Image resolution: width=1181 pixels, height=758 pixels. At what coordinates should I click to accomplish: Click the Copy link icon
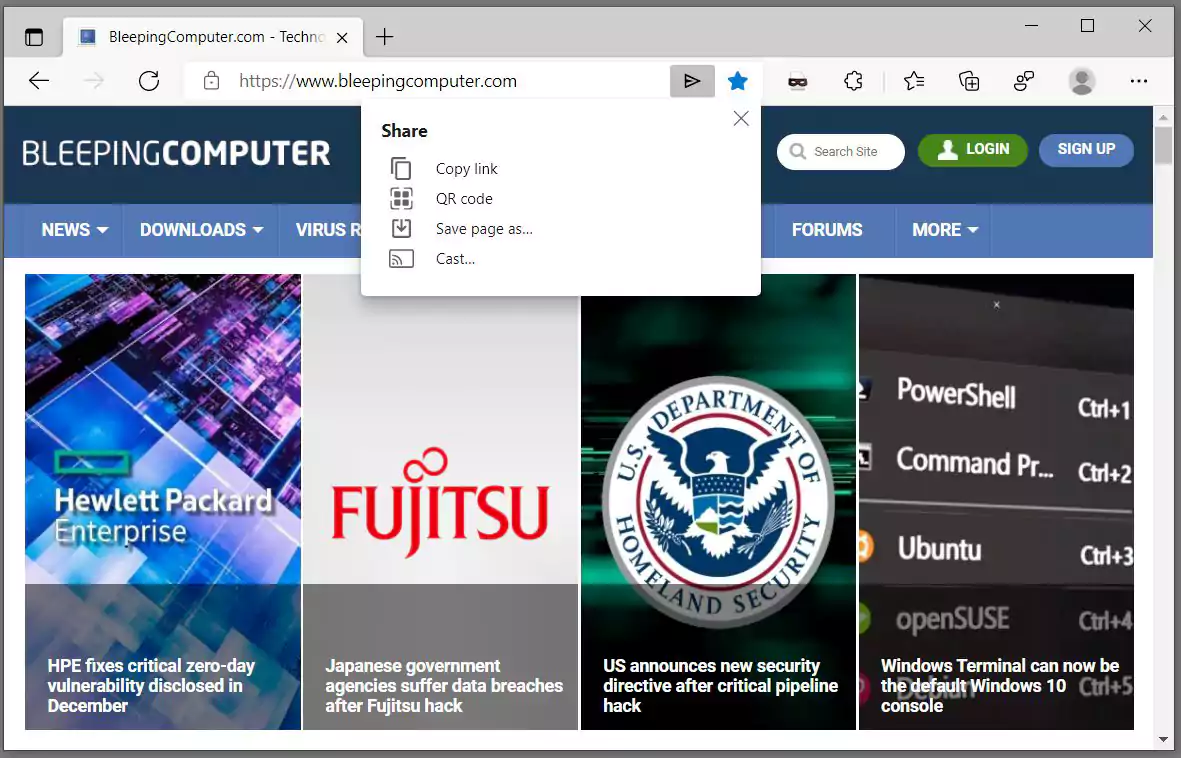401,168
